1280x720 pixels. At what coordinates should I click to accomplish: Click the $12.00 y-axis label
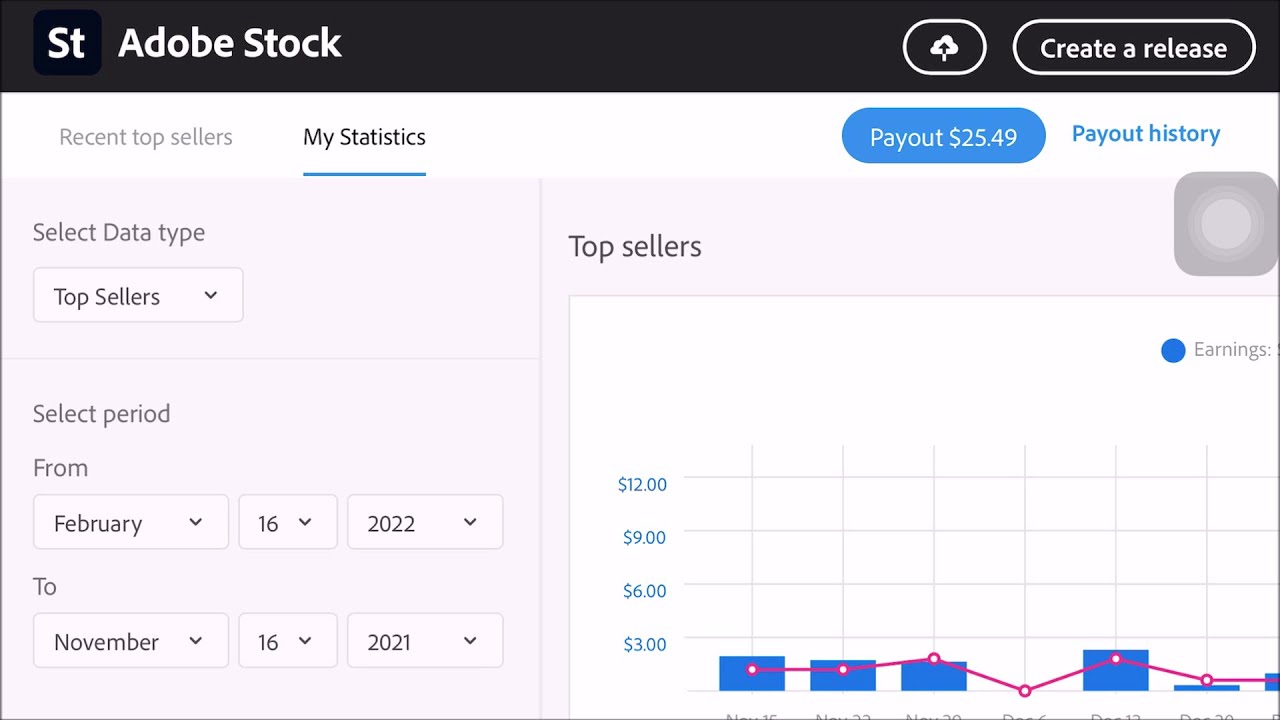[642, 485]
